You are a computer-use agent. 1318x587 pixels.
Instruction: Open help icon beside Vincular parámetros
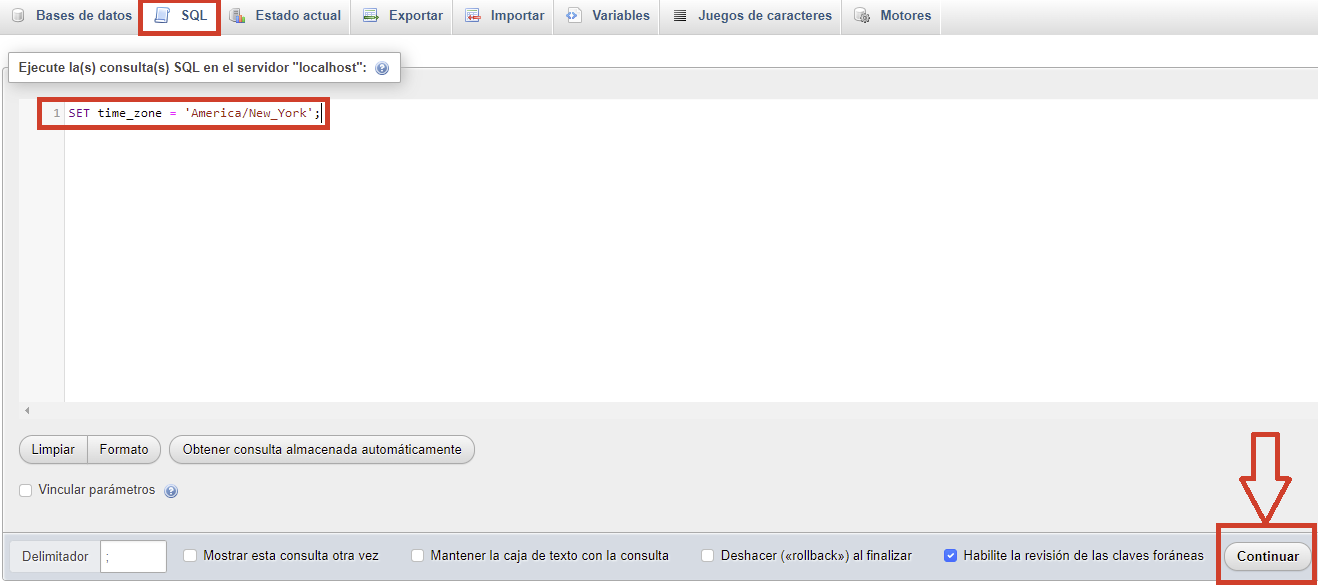(171, 491)
